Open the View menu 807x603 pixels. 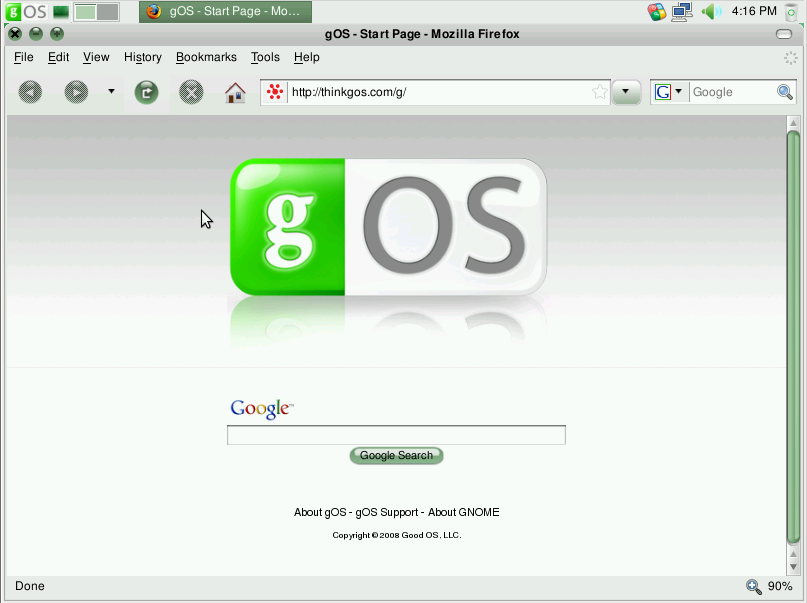coord(96,57)
